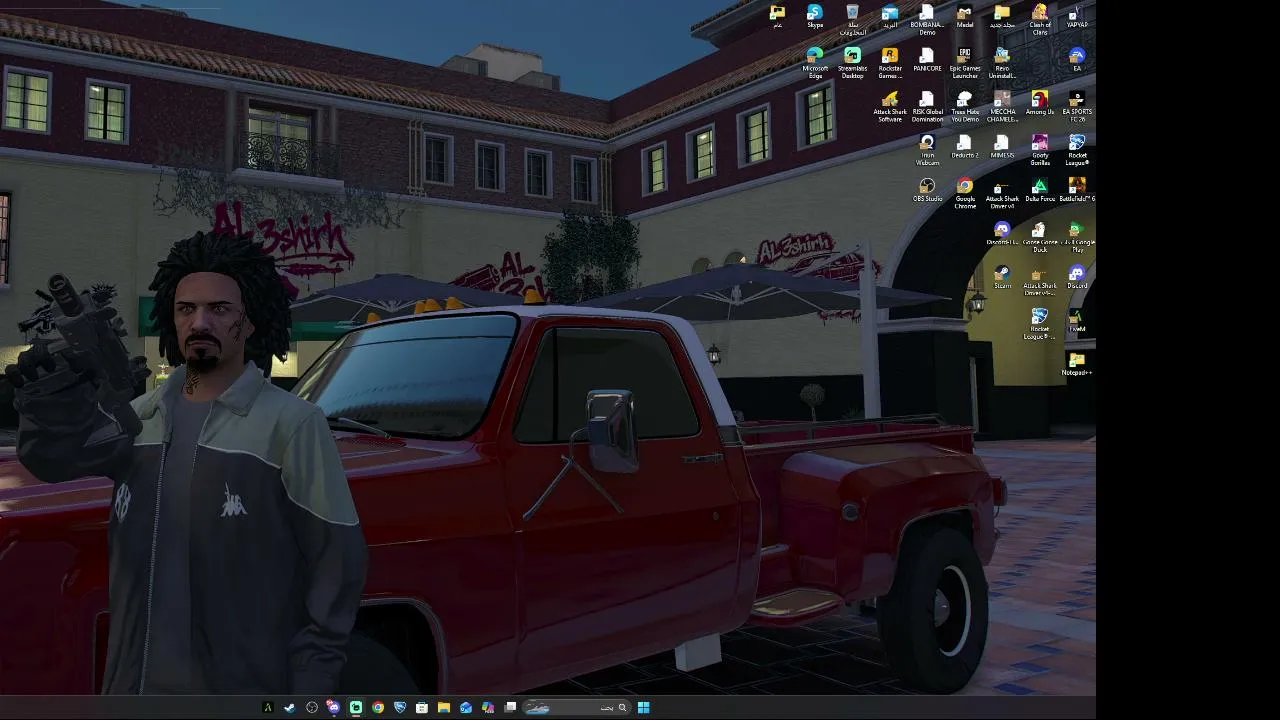Open Skype desktop shortcut
The width and height of the screenshot is (1280, 720).
815,17
